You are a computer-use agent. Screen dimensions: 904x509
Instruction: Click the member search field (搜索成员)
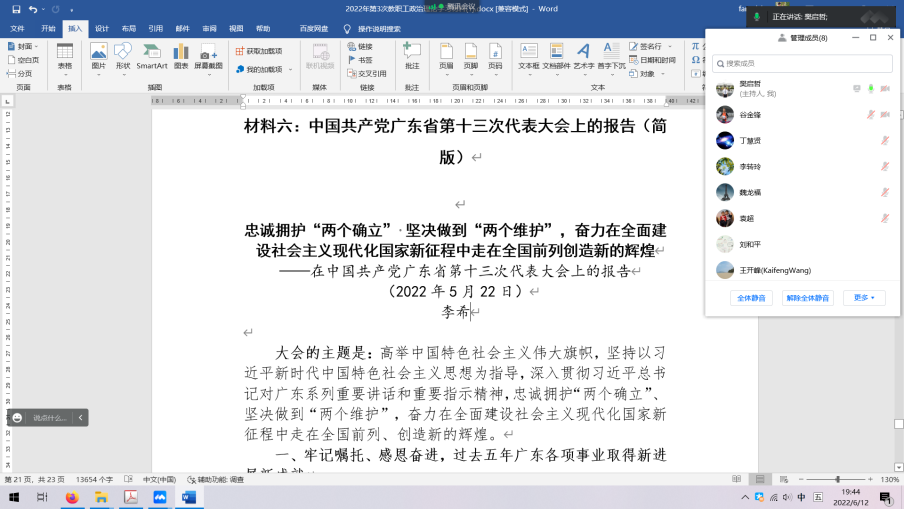point(802,63)
